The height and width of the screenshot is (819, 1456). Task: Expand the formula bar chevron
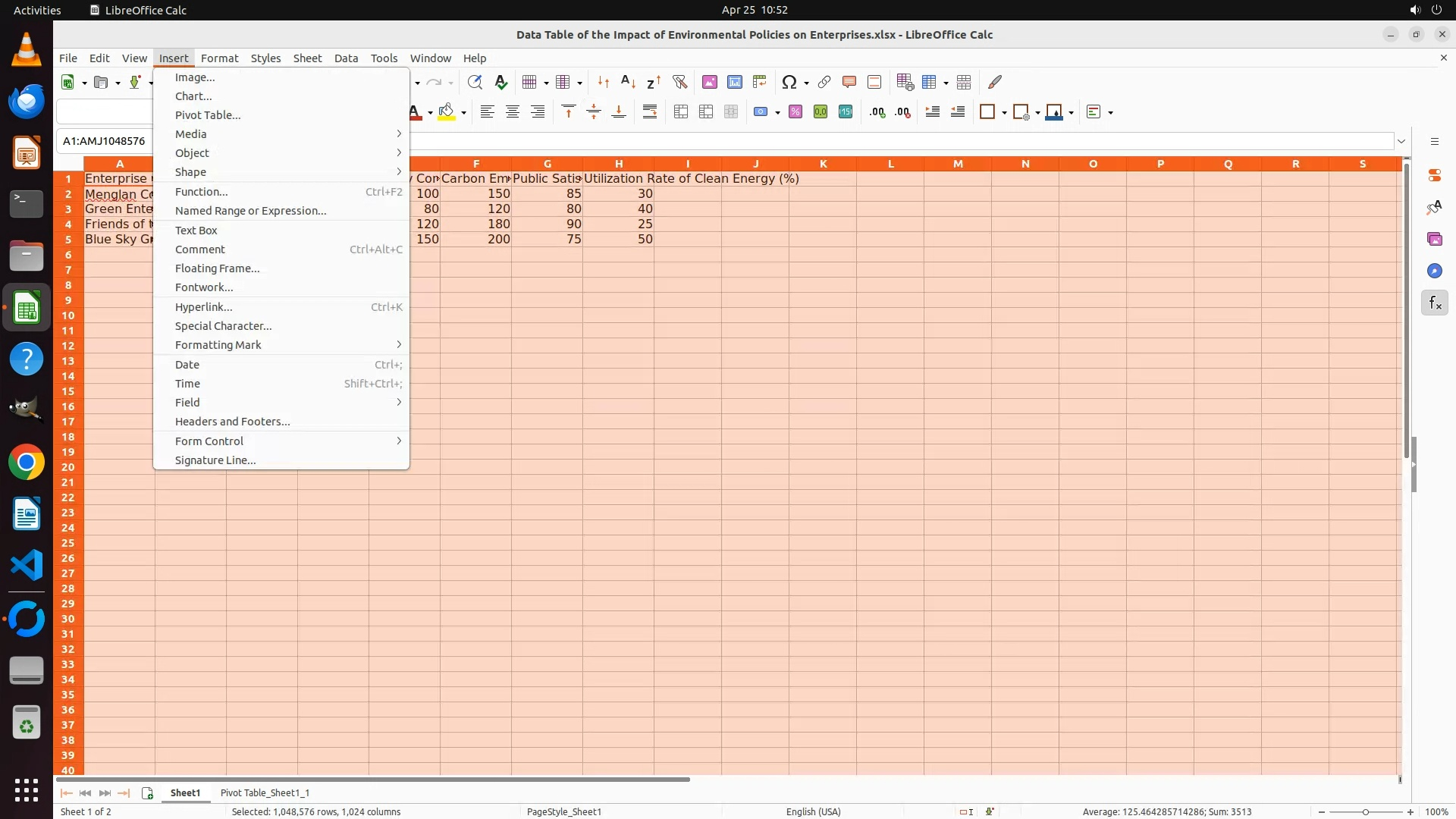click(1401, 141)
